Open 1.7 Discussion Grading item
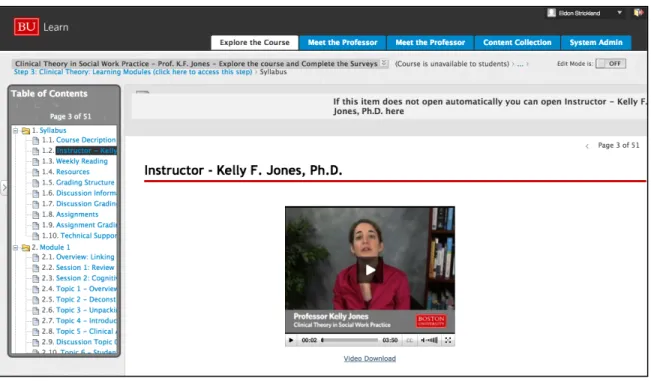Screen dimensions: 651x381 tap(86, 204)
